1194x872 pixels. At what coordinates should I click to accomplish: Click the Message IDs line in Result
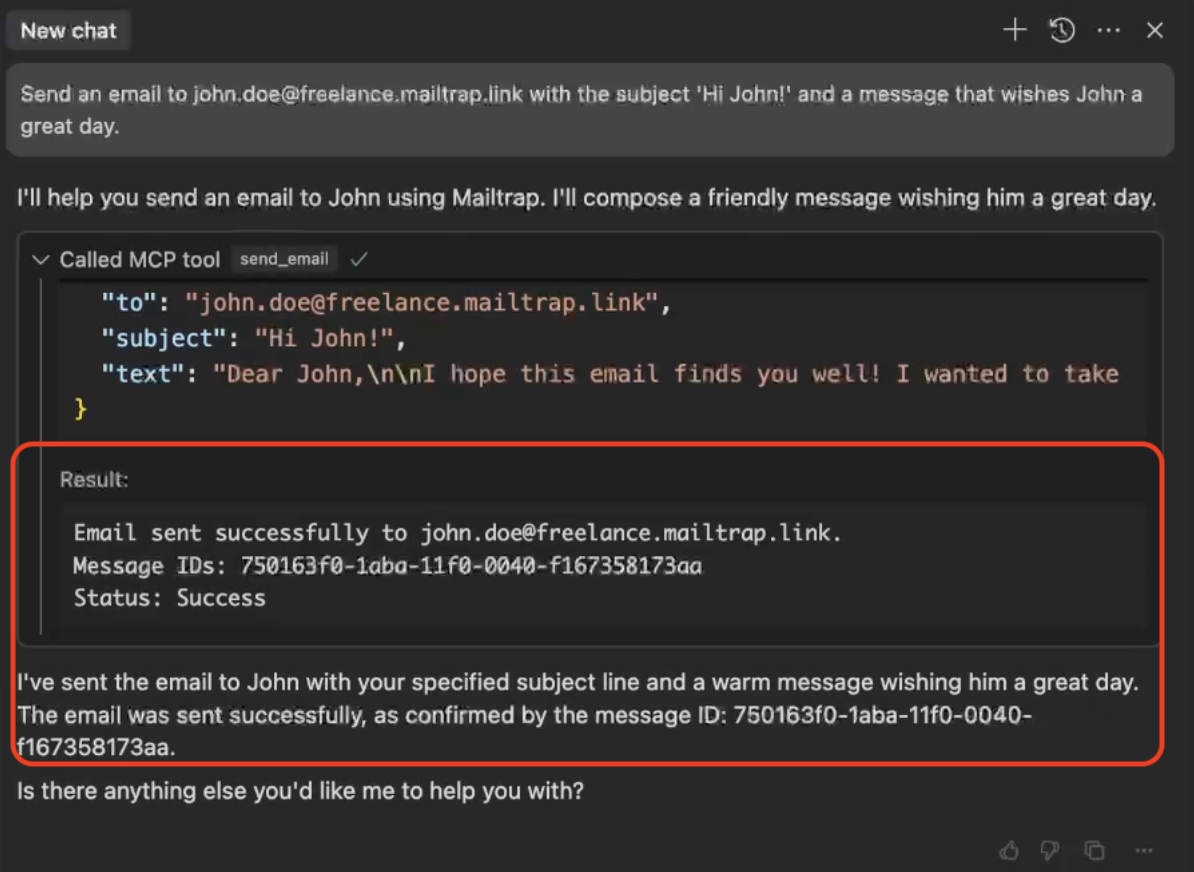click(387, 566)
